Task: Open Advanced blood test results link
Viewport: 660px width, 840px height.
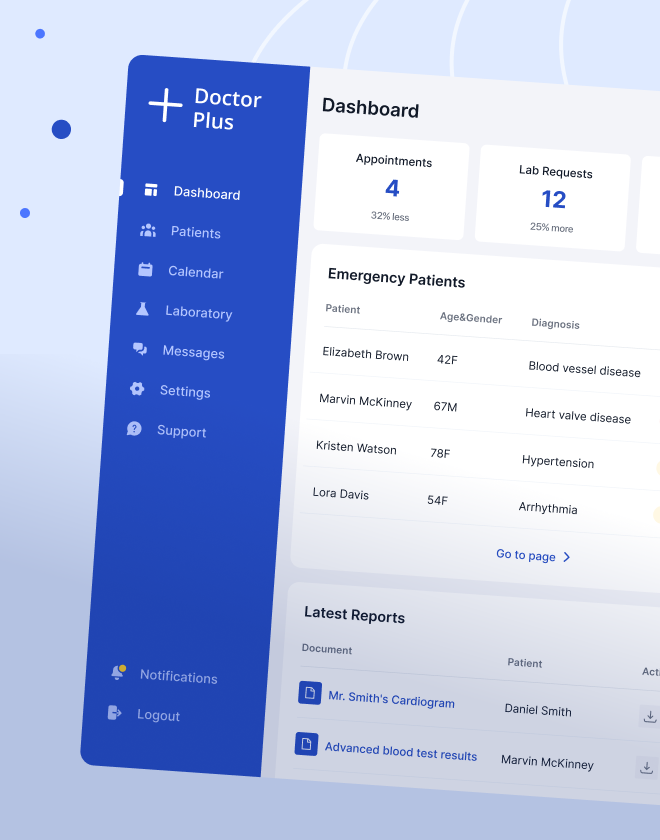Action: [401, 751]
